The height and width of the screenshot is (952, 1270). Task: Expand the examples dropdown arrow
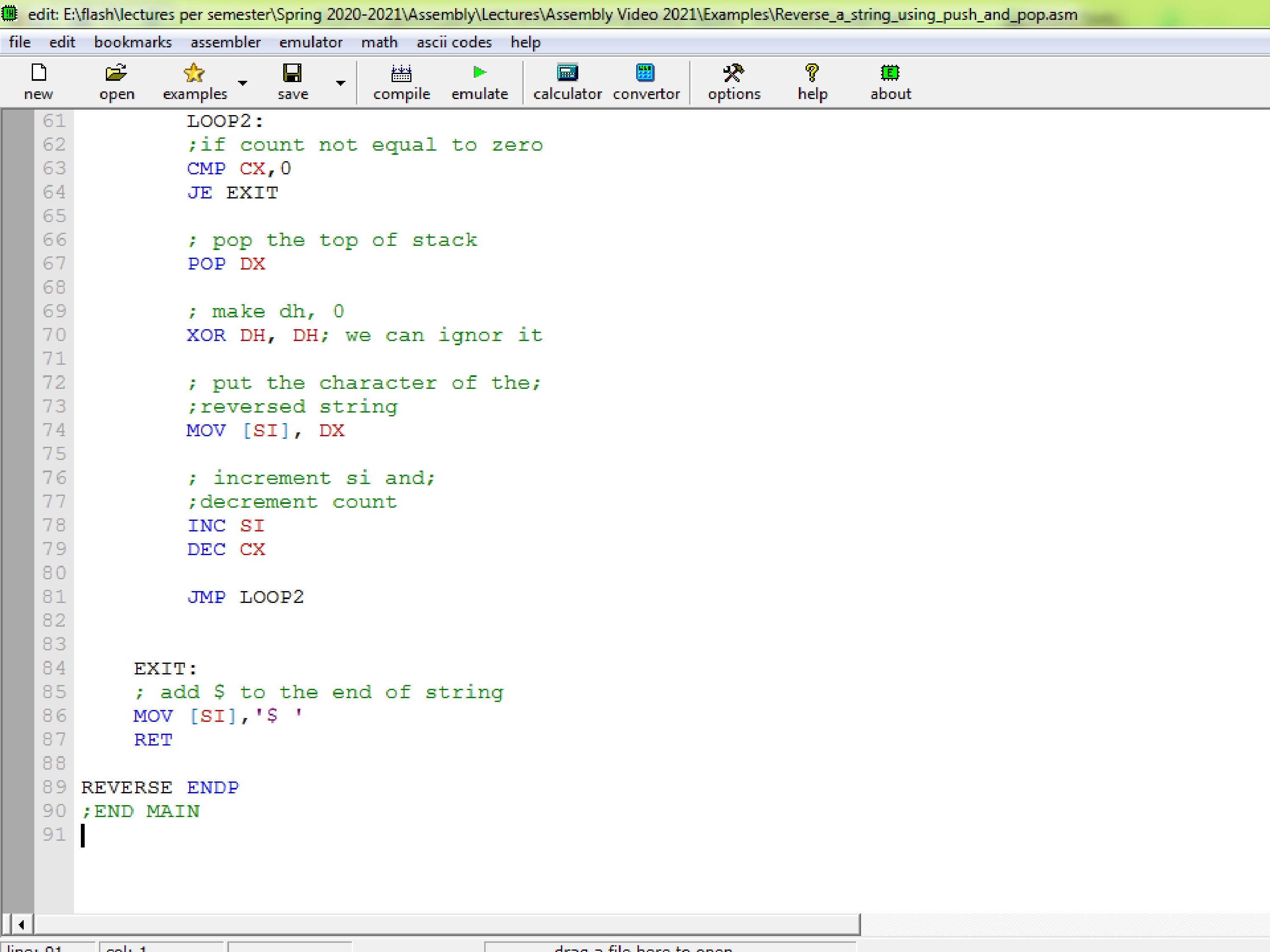(x=242, y=83)
